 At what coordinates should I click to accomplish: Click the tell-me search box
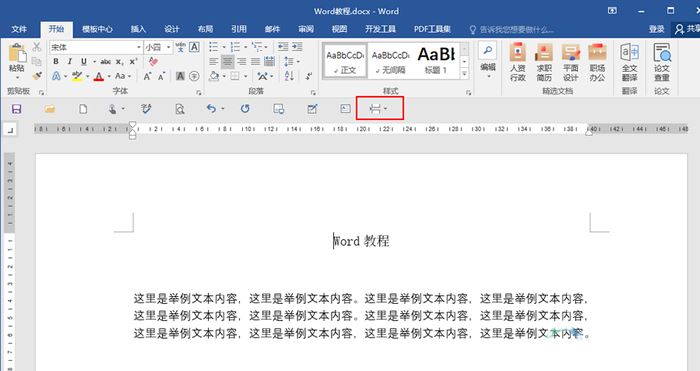[512, 29]
